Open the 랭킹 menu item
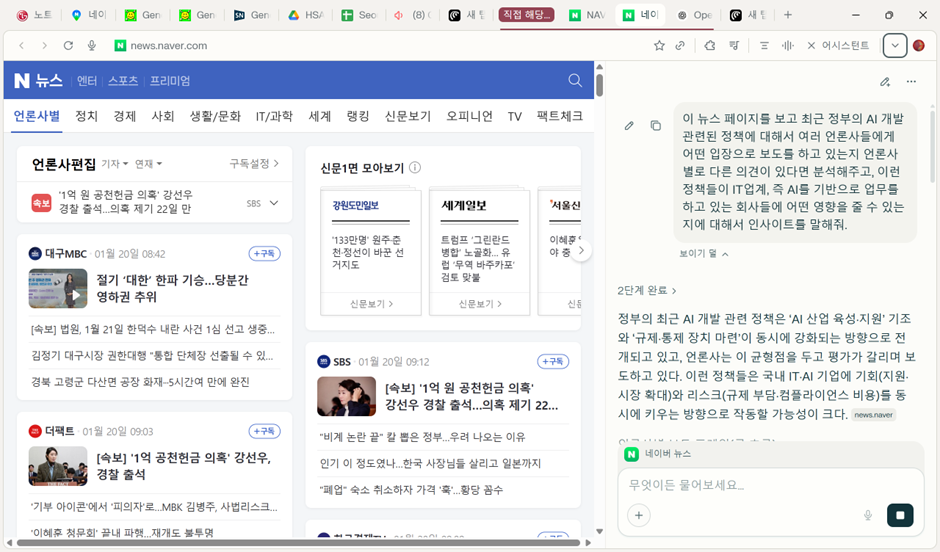This screenshot has height=552, width=940. click(x=358, y=116)
